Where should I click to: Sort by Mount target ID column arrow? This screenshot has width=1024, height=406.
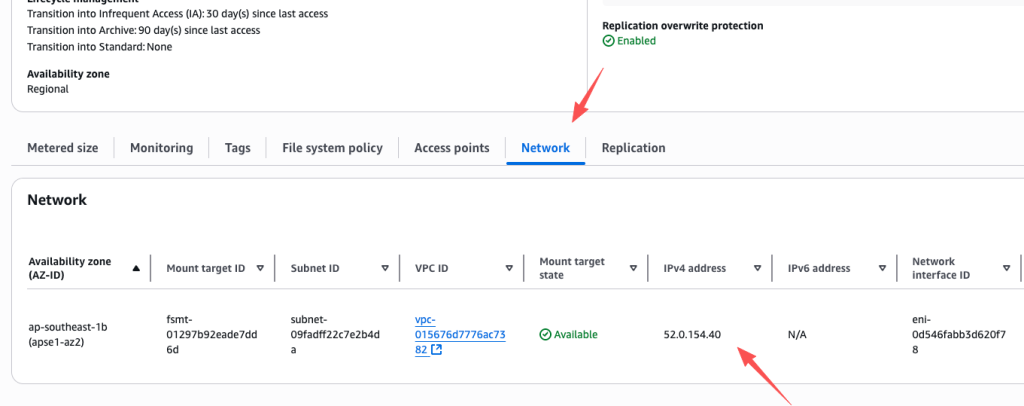(260, 268)
